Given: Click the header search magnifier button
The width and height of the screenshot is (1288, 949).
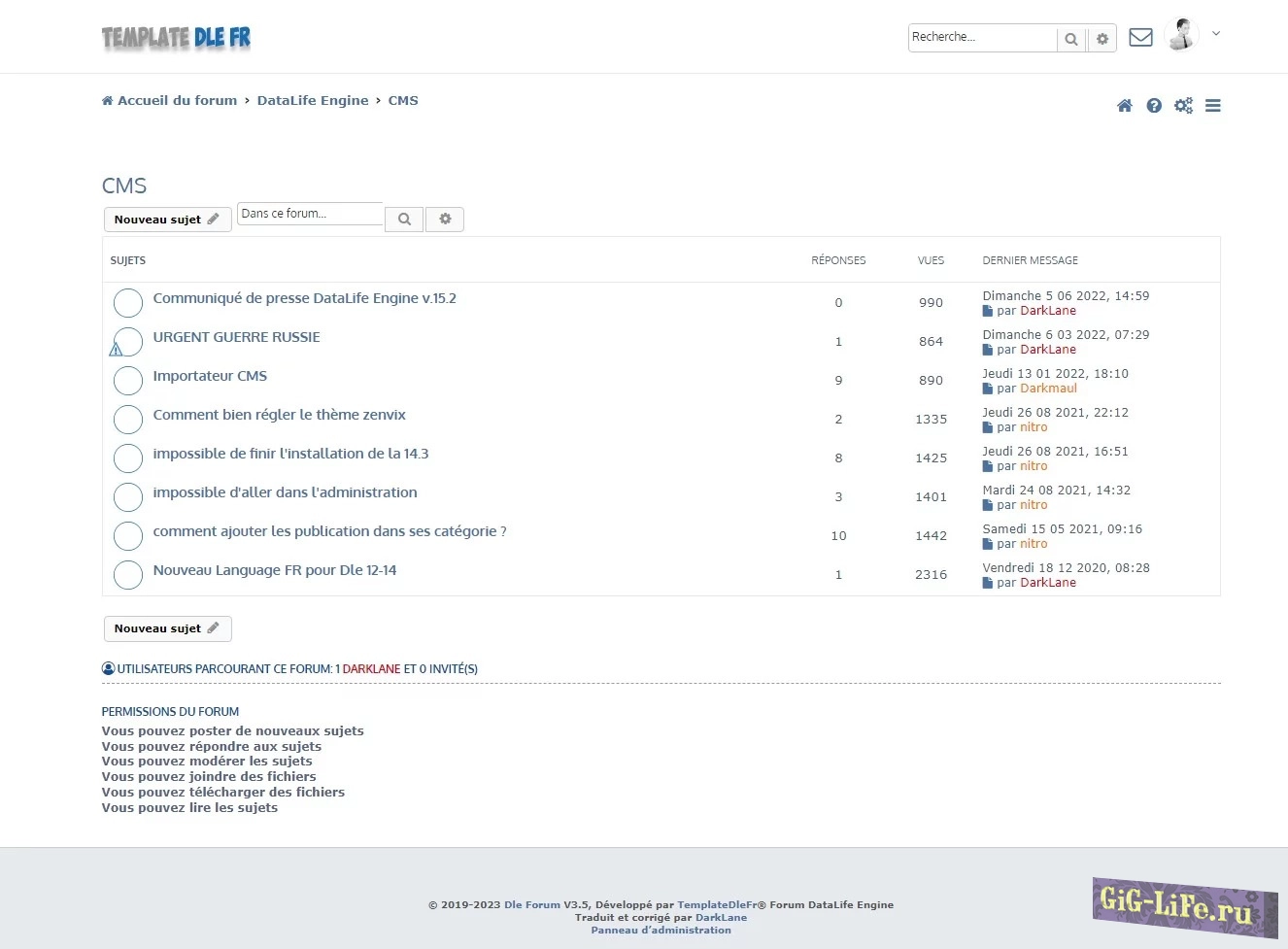Looking at the screenshot, I should pyautogui.click(x=1071, y=39).
